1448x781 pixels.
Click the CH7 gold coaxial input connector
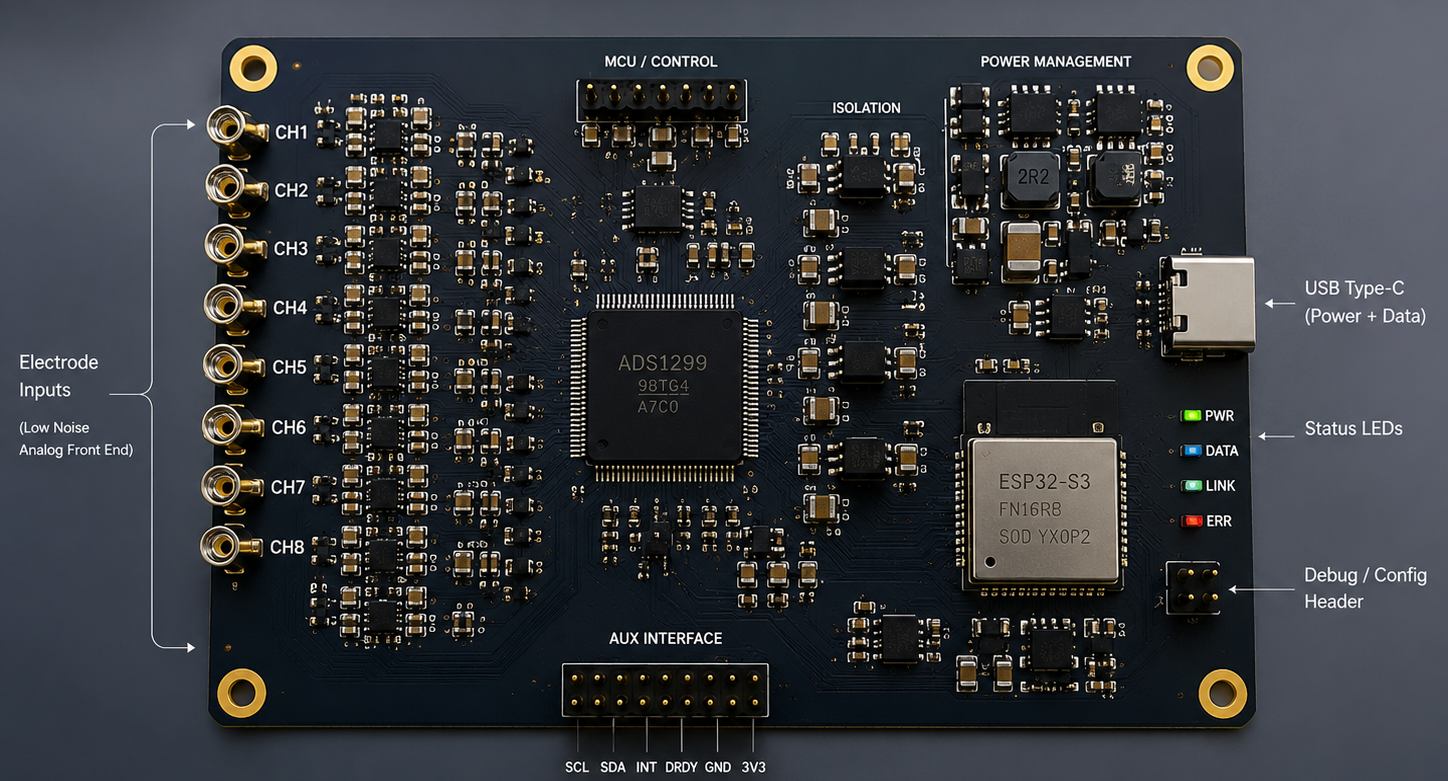click(232, 488)
